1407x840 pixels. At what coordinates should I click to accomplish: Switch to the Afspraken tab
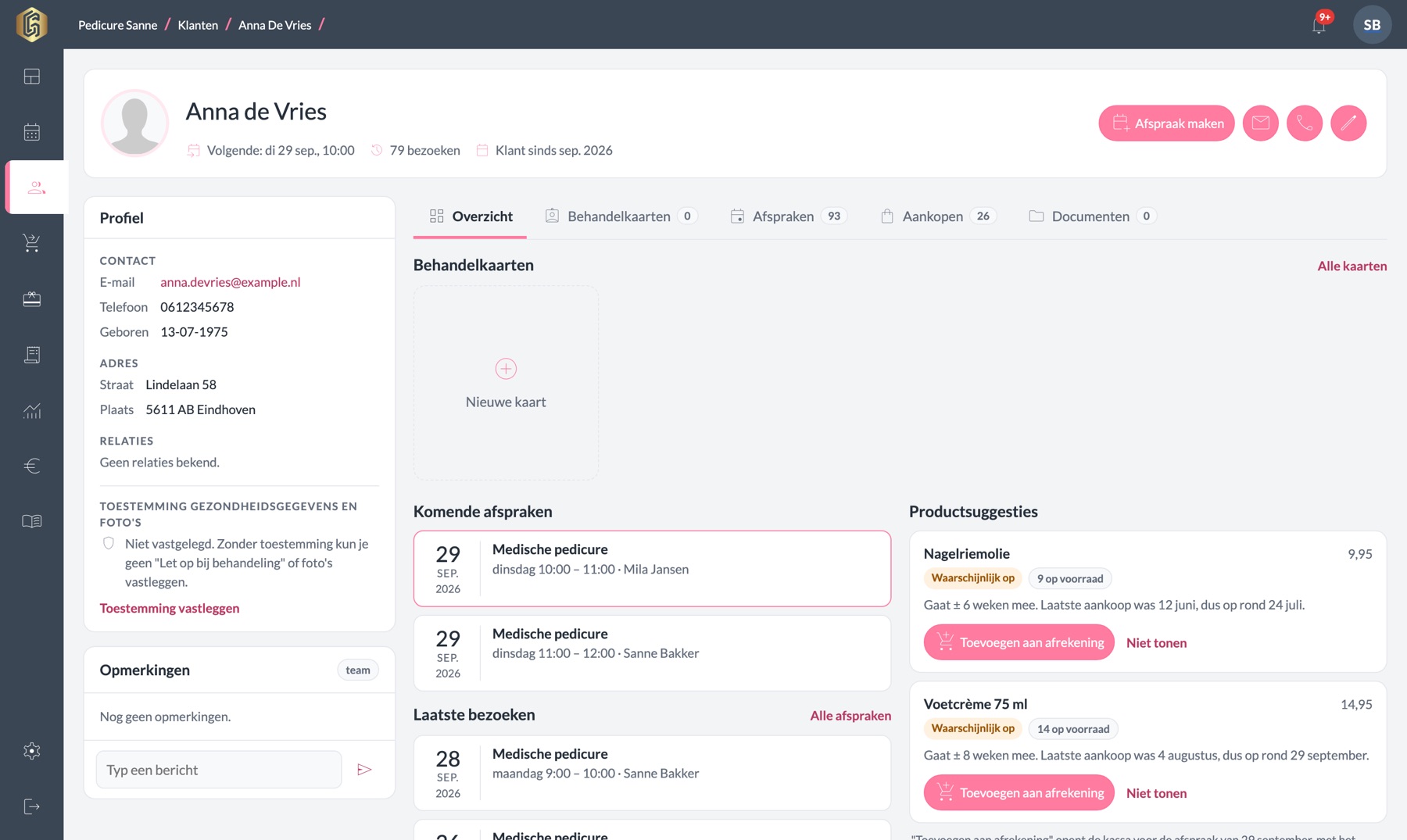point(788,216)
